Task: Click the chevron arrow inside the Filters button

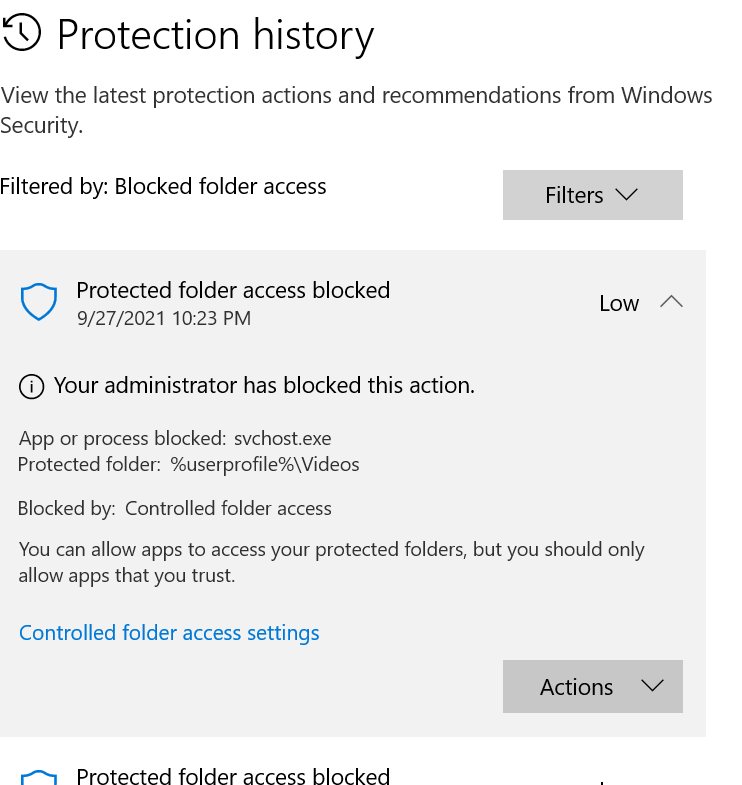Action: (626, 195)
